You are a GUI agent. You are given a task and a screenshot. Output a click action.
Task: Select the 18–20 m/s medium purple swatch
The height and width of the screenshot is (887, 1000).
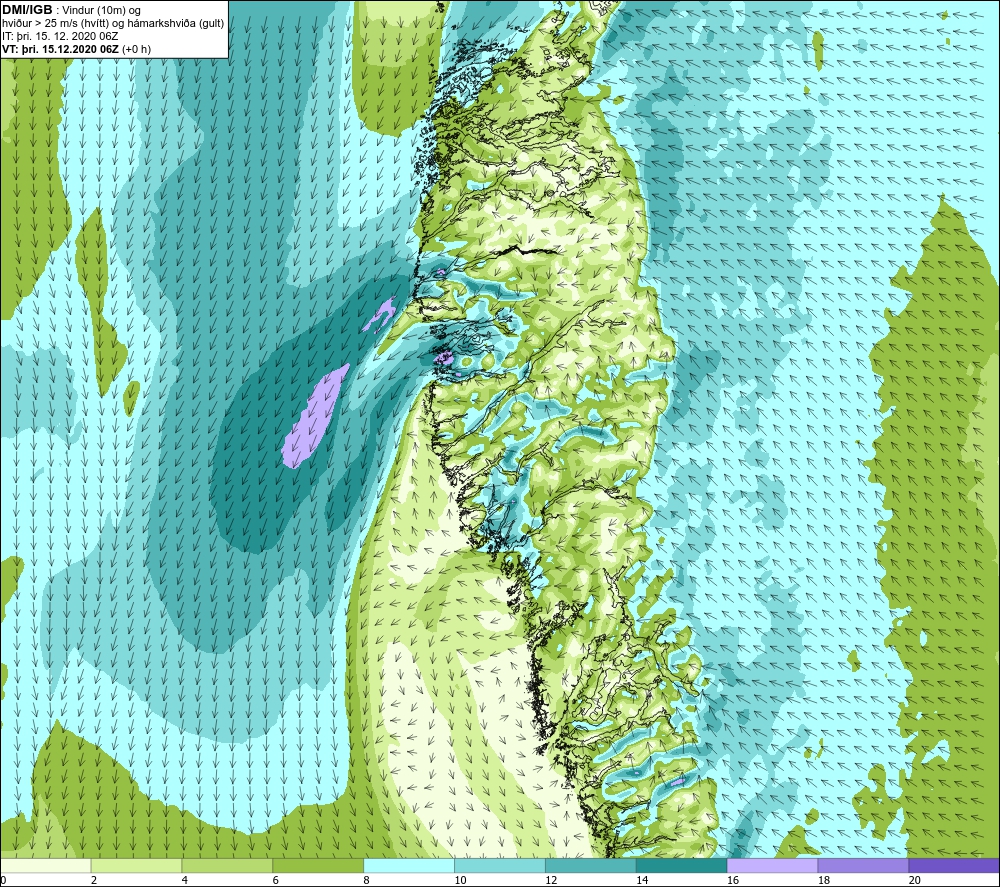863,865
